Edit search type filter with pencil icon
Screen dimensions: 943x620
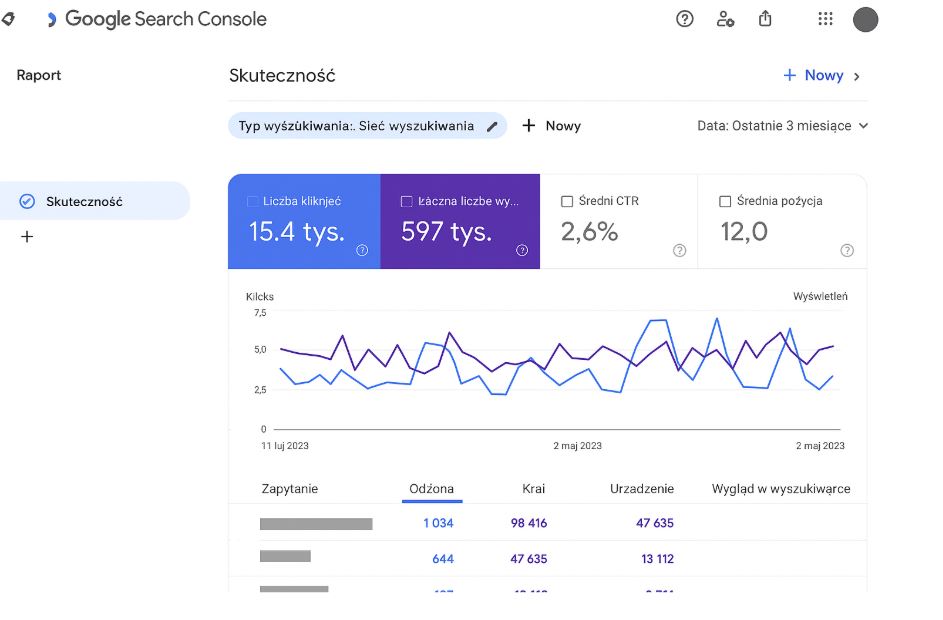[x=492, y=126]
